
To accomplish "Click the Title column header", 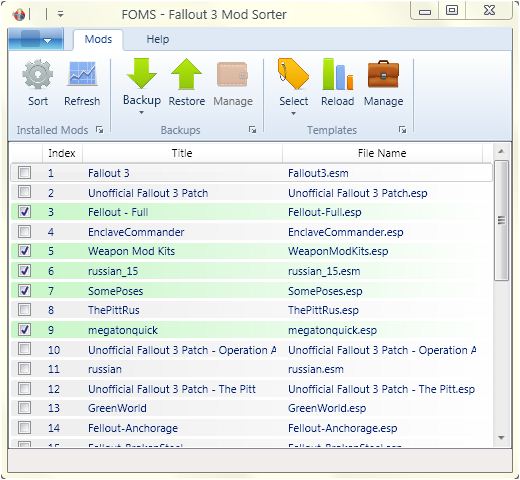I will pyautogui.click(x=182, y=153).
